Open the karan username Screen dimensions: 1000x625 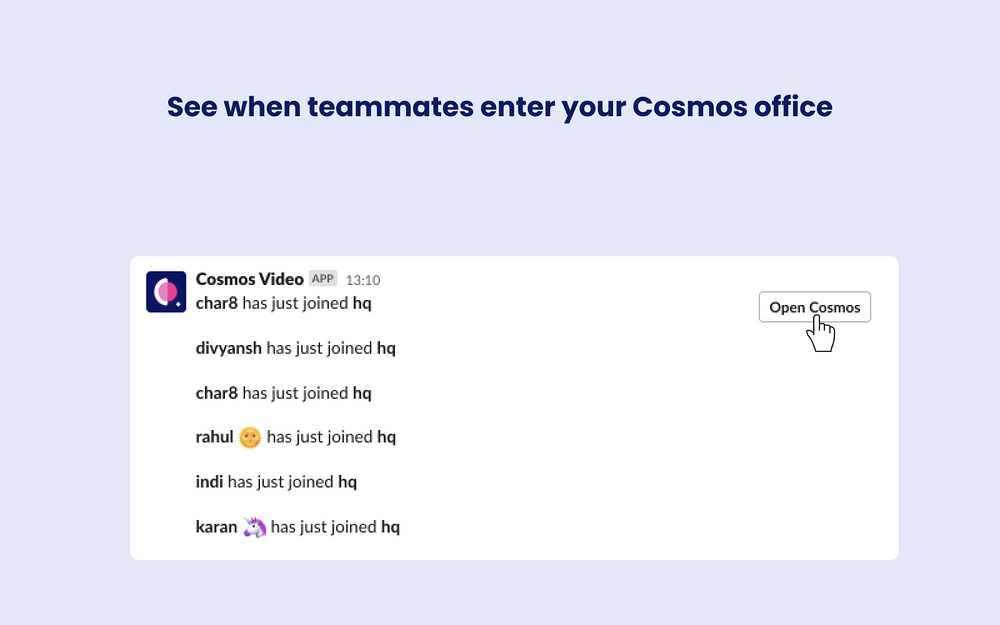click(x=216, y=527)
